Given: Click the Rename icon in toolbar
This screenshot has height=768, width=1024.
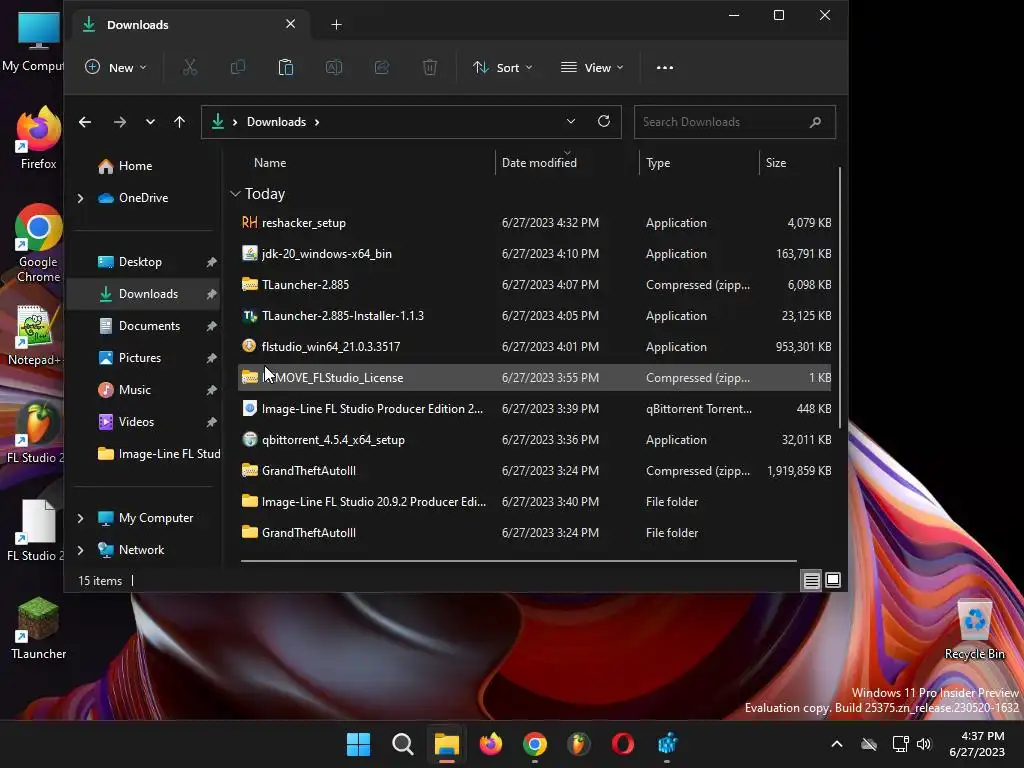Looking at the screenshot, I should point(334,67).
